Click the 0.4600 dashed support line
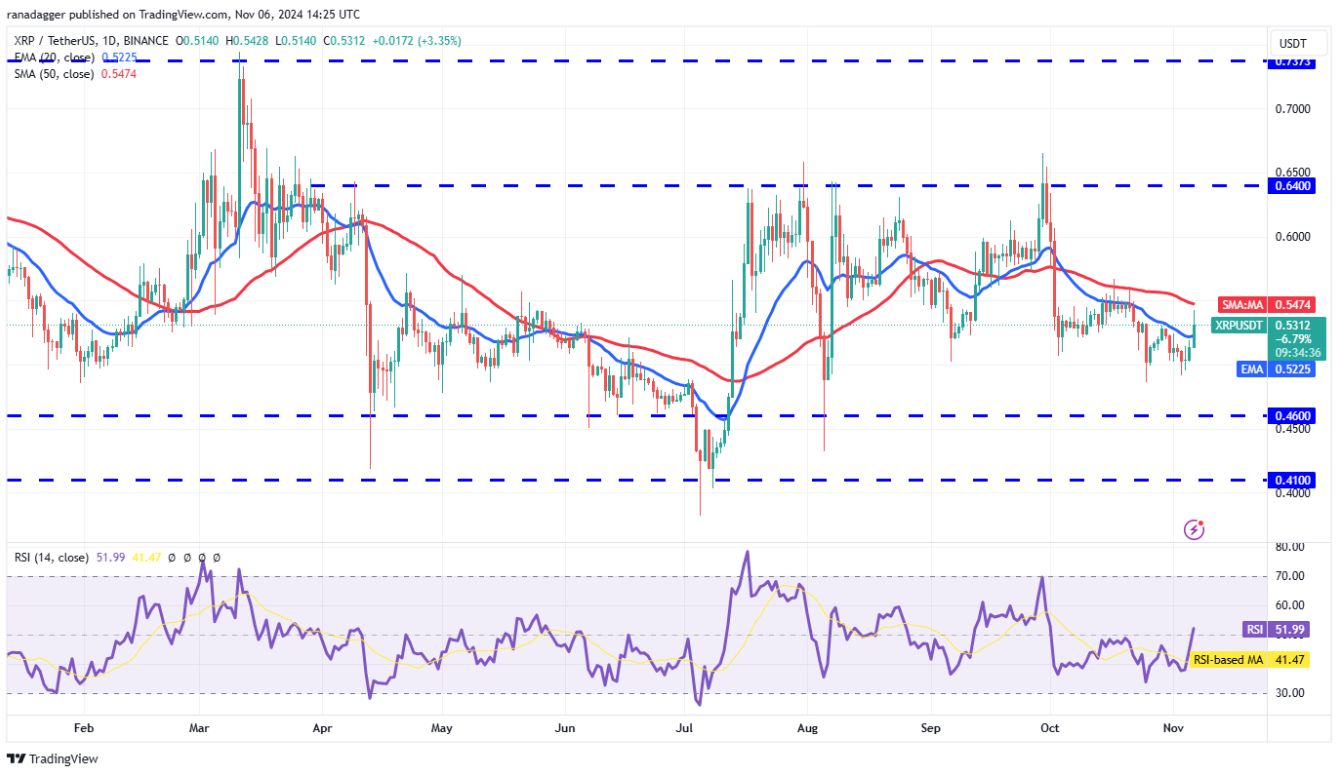Screen dimensions: 1337x770 click(x=600, y=413)
